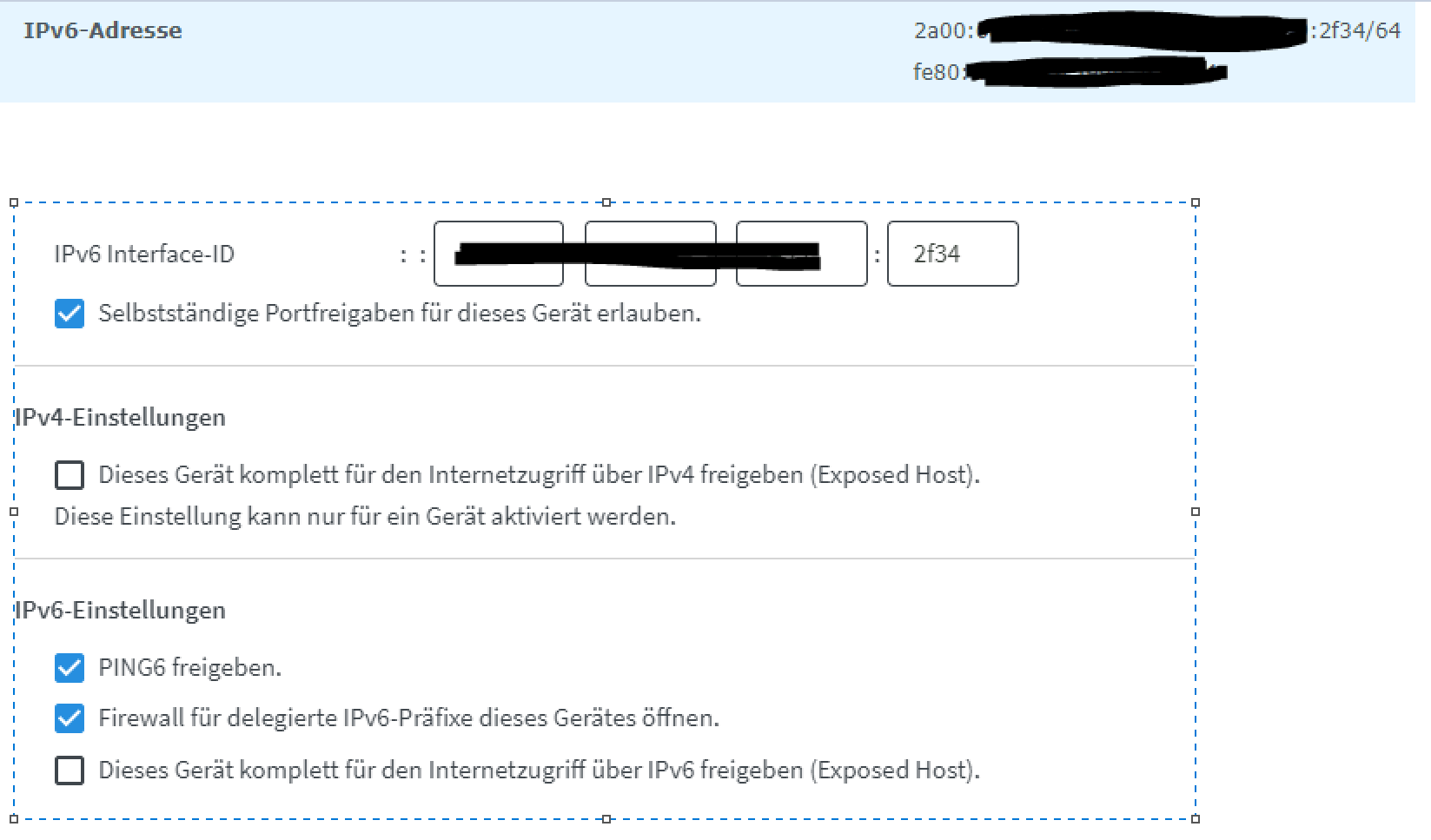Click the middle-left selection handle
The height and width of the screenshot is (840, 1431).
pyautogui.click(x=14, y=512)
